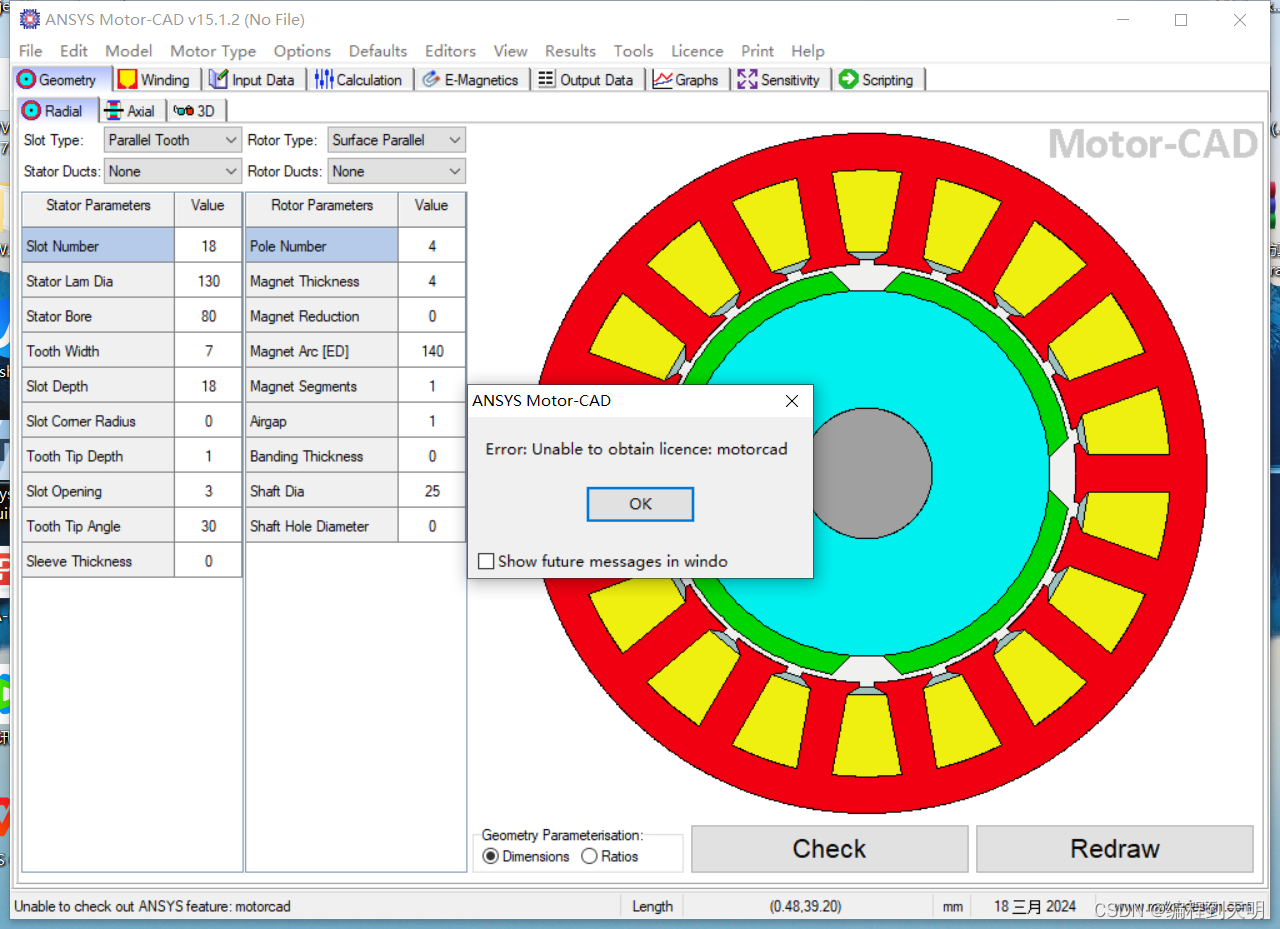
Task: Click the 3D glasses sub-tab icon
Action: tap(183, 111)
